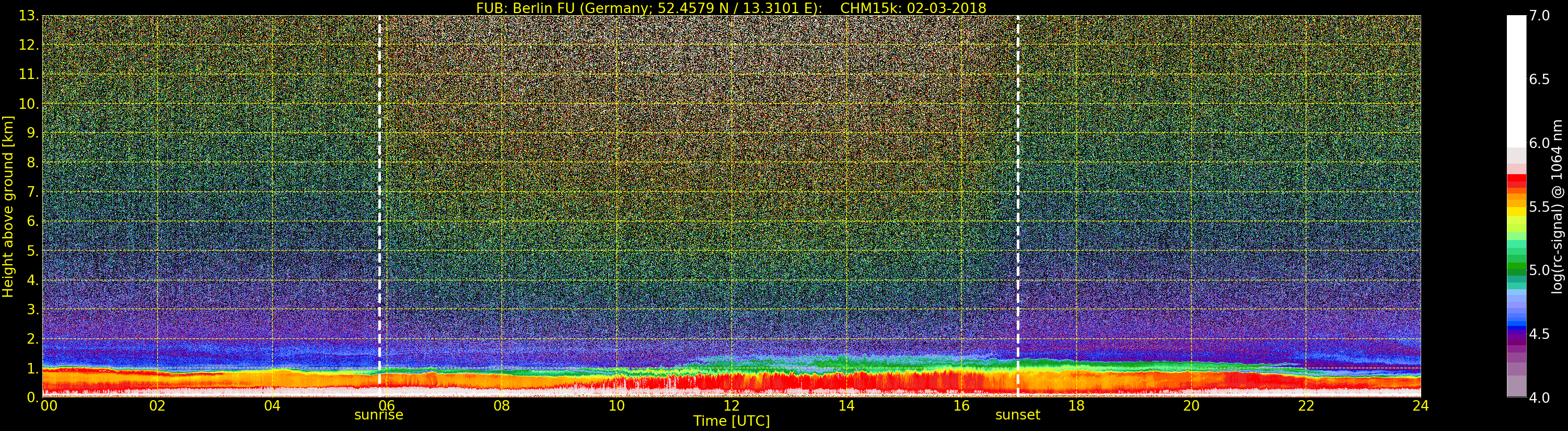Click the time axis tick label '12'

731,406
